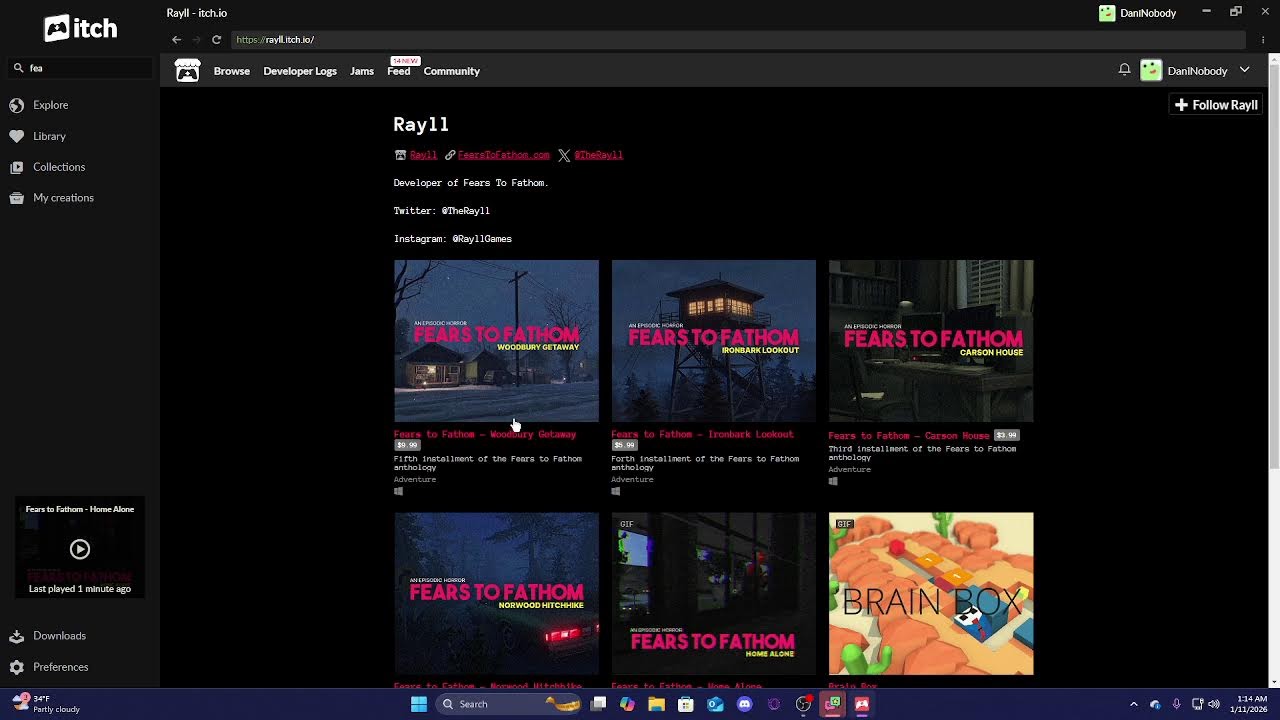The height and width of the screenshot is (720, 1280).
Task: Open notifications via the bell icon
Action: coord(1124,70)
